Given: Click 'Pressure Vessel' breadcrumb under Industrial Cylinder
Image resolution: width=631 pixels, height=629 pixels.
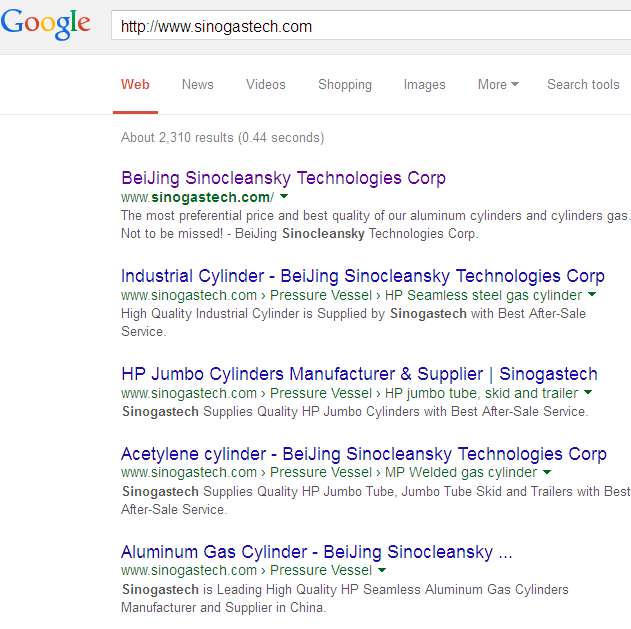Looking at the screenshot, I should pyautogui.click(x=321, y=295).
